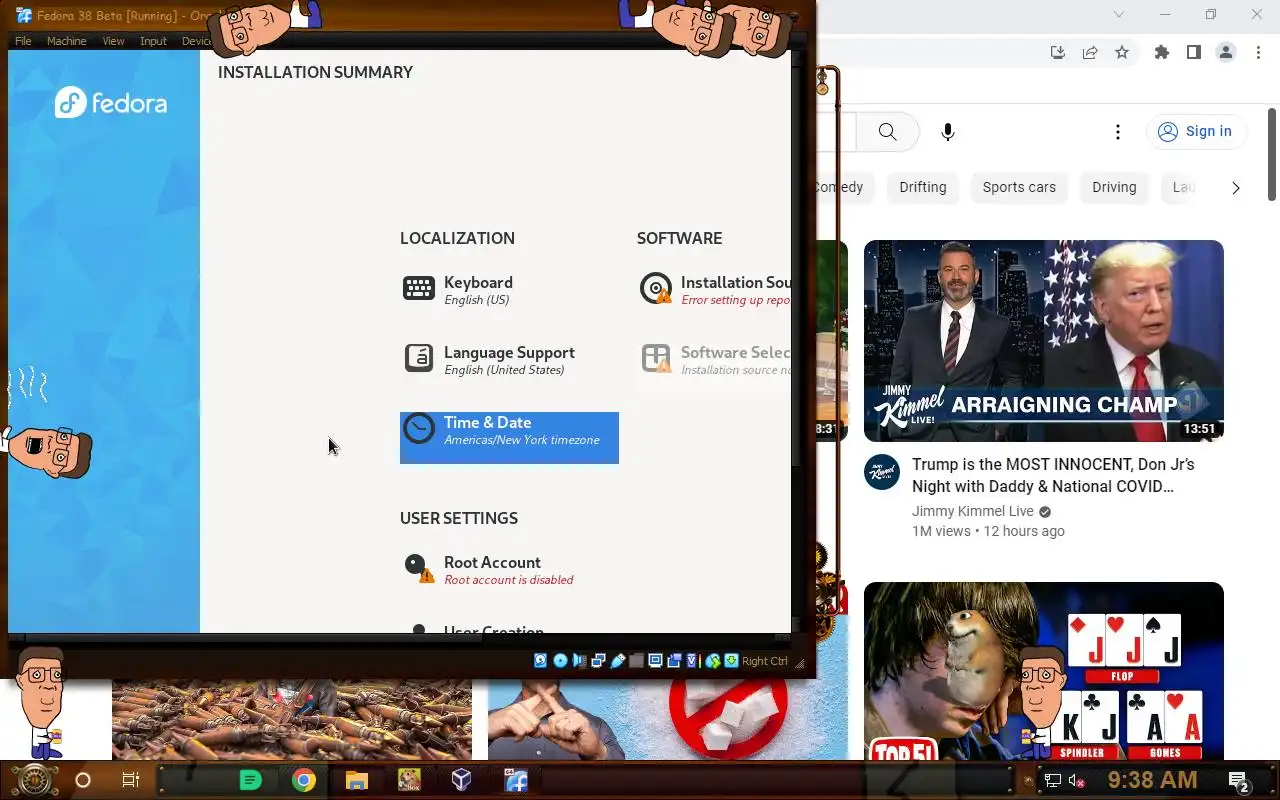Open the notification center with 2 alerts
Viewport: 1280px width, 800px height.
click(1239, 781)
